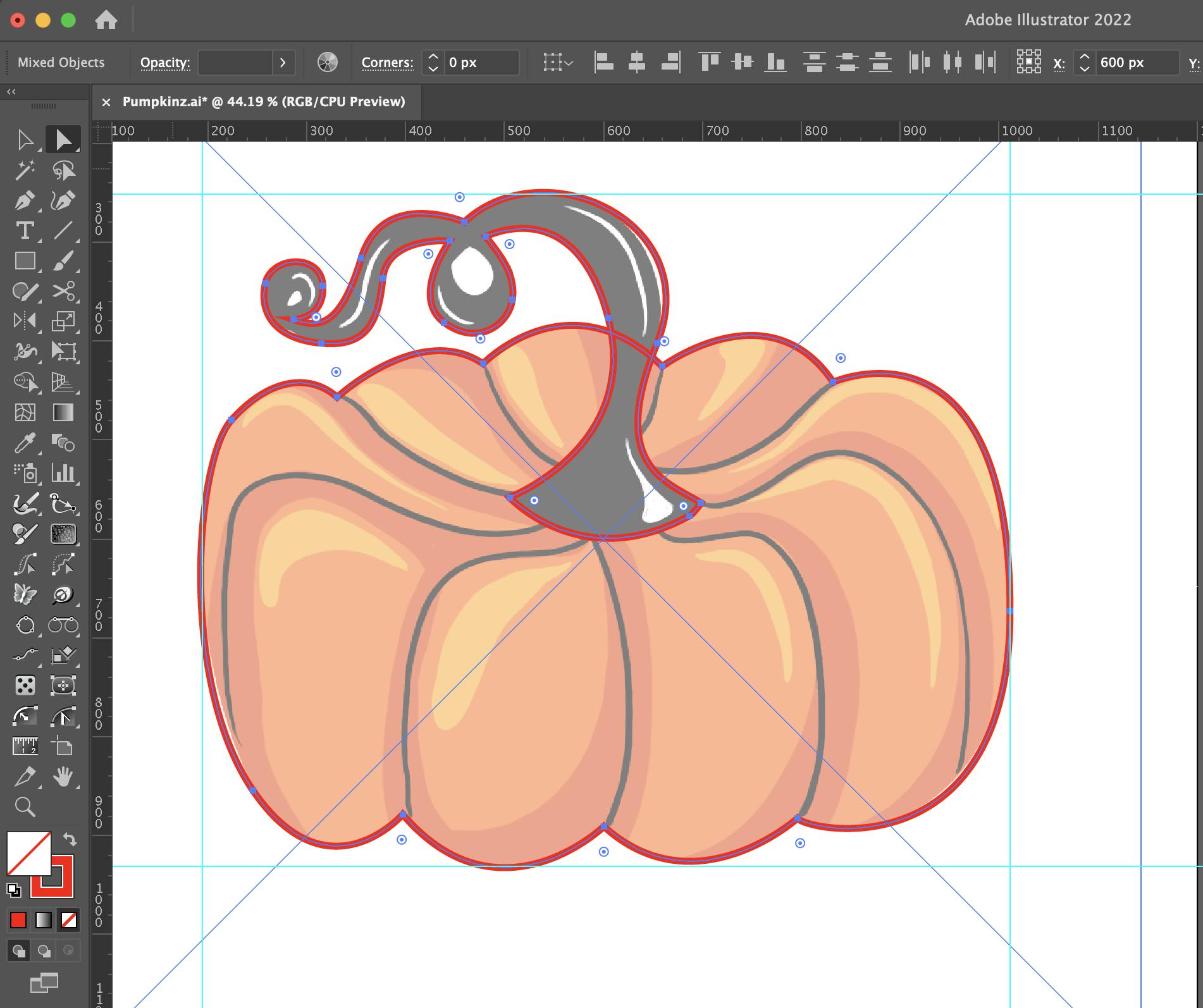The height and width of the screenshot is (1008, 1203).
Task: Select the Magic Wand tool
Action: click(26, 170)
